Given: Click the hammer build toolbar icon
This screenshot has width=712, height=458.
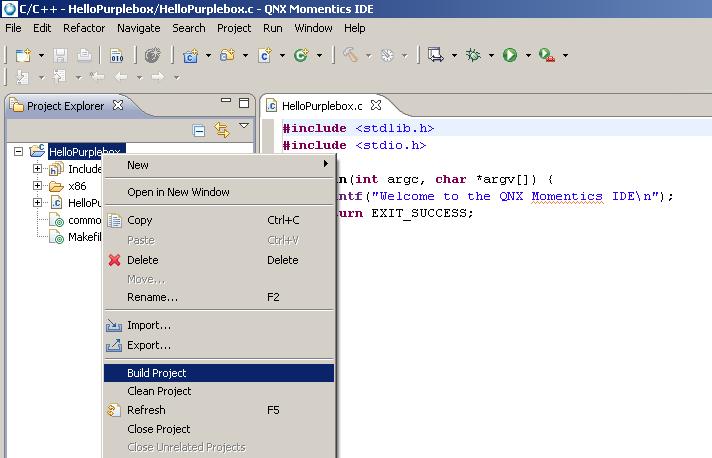Looking at the screenshot, I should (x=350, y=55).
